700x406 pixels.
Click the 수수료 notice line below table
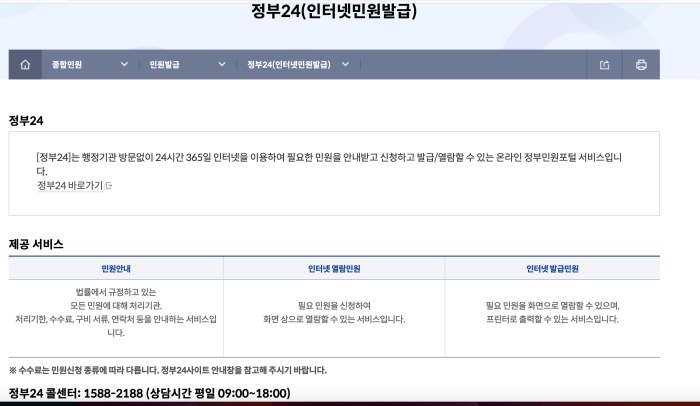168,370
